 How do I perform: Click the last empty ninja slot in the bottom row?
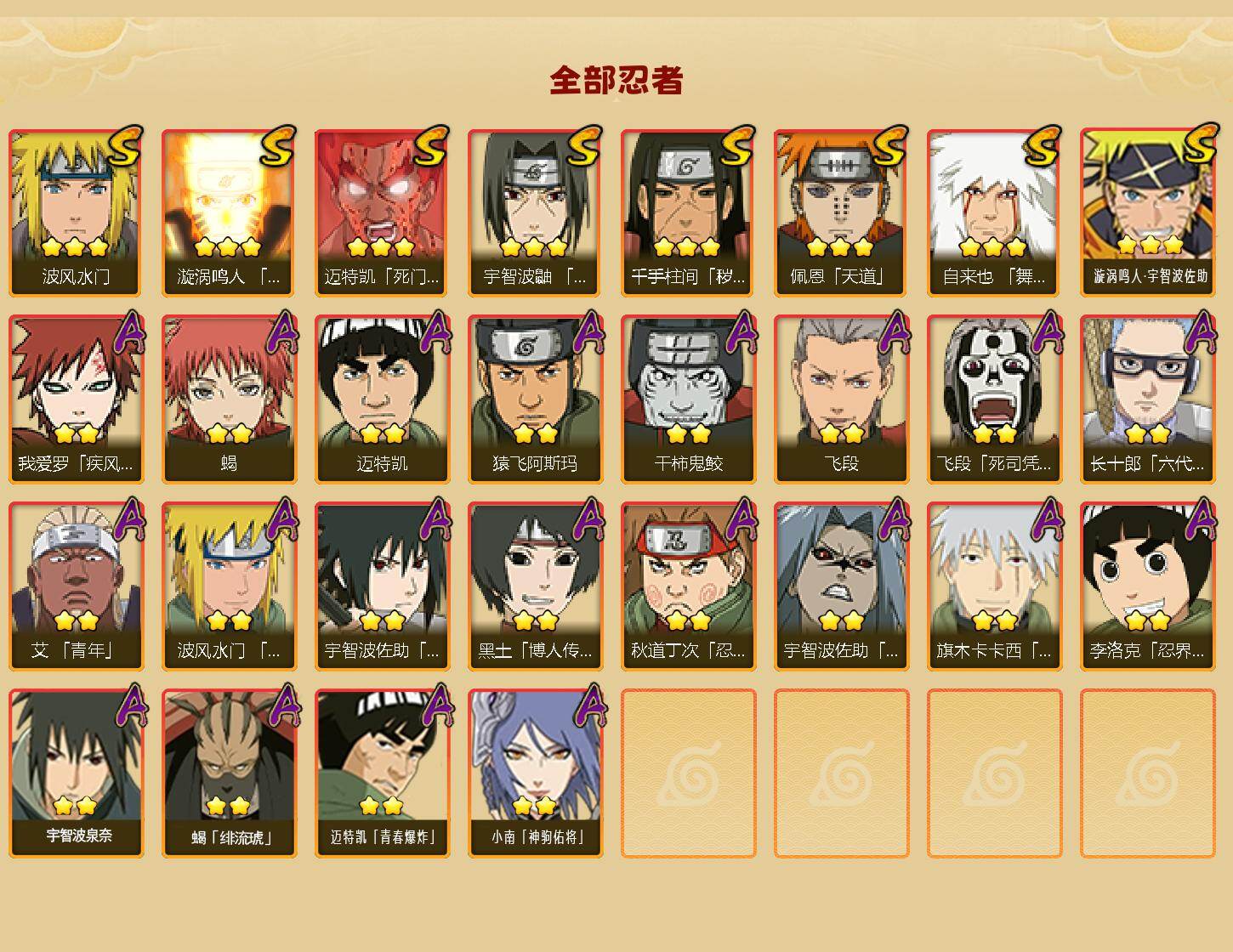pos(1148,773)
